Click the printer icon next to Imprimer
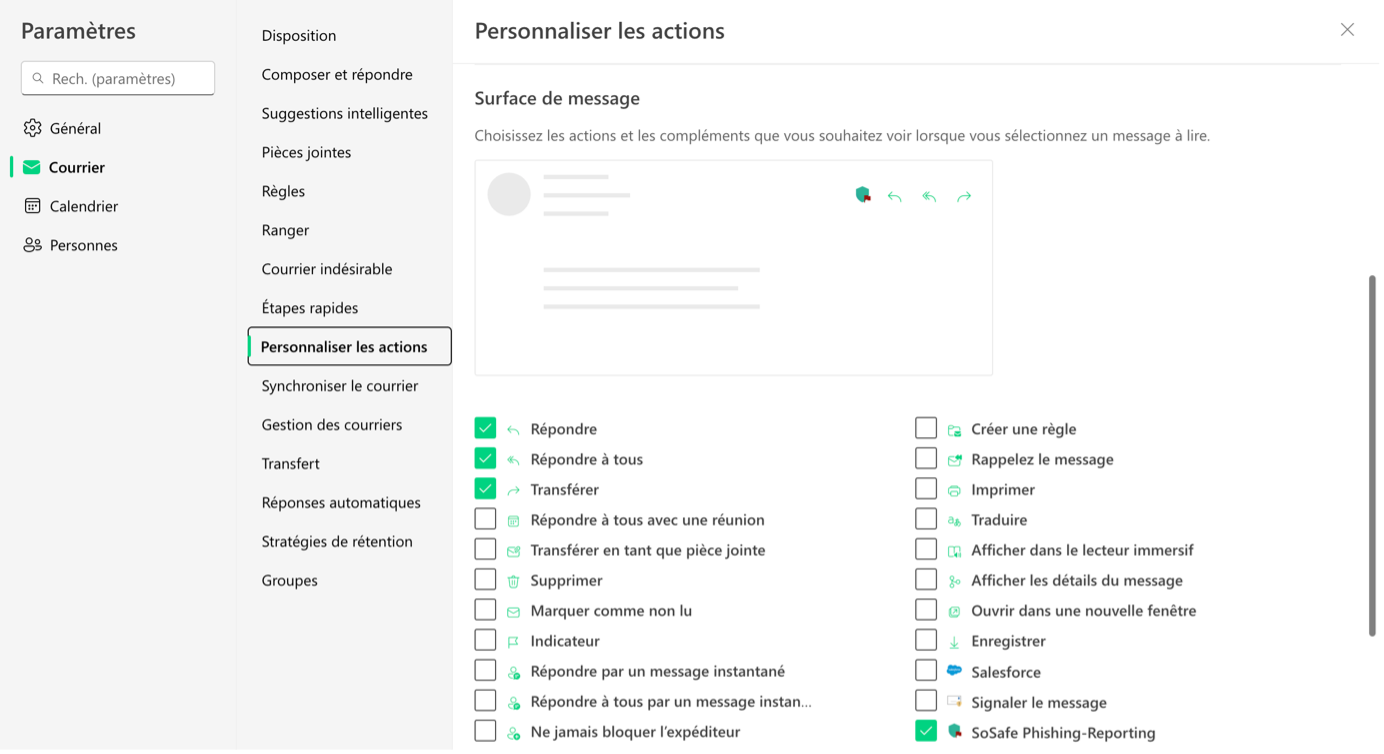The height and width of the screenshot is (754, 1384). tap(954, 491)
